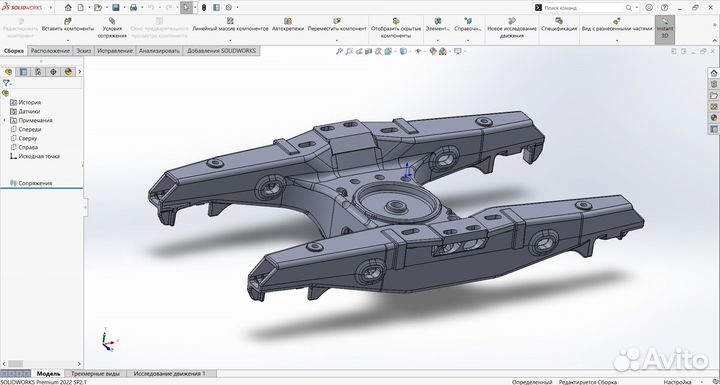This screenshot has height=385, width=720.
Task: Click Отобразить скрытые компоненты
Action: coord(396,28)
